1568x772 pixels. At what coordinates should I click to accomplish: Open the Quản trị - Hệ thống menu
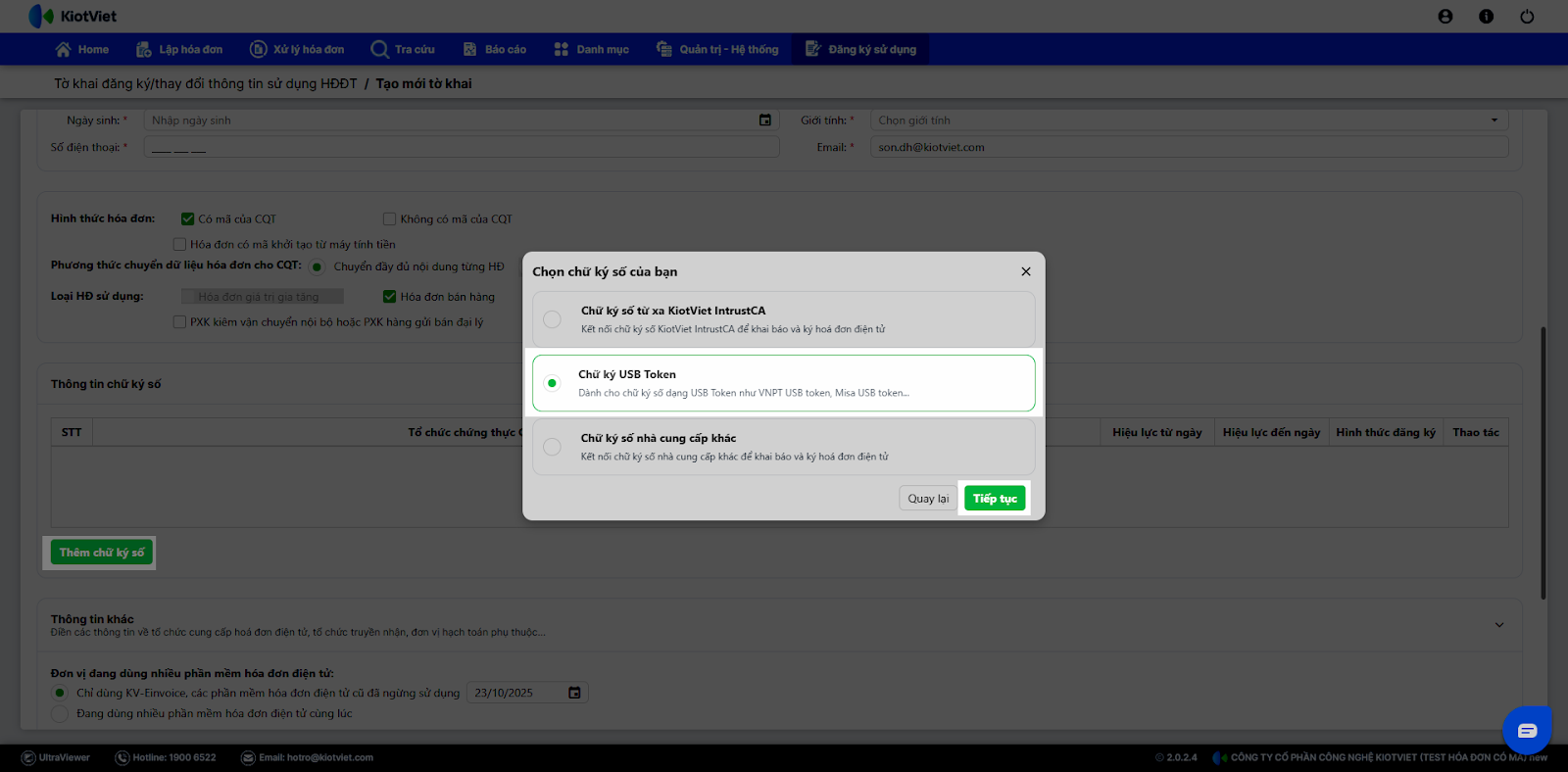[x=717, y=49]
